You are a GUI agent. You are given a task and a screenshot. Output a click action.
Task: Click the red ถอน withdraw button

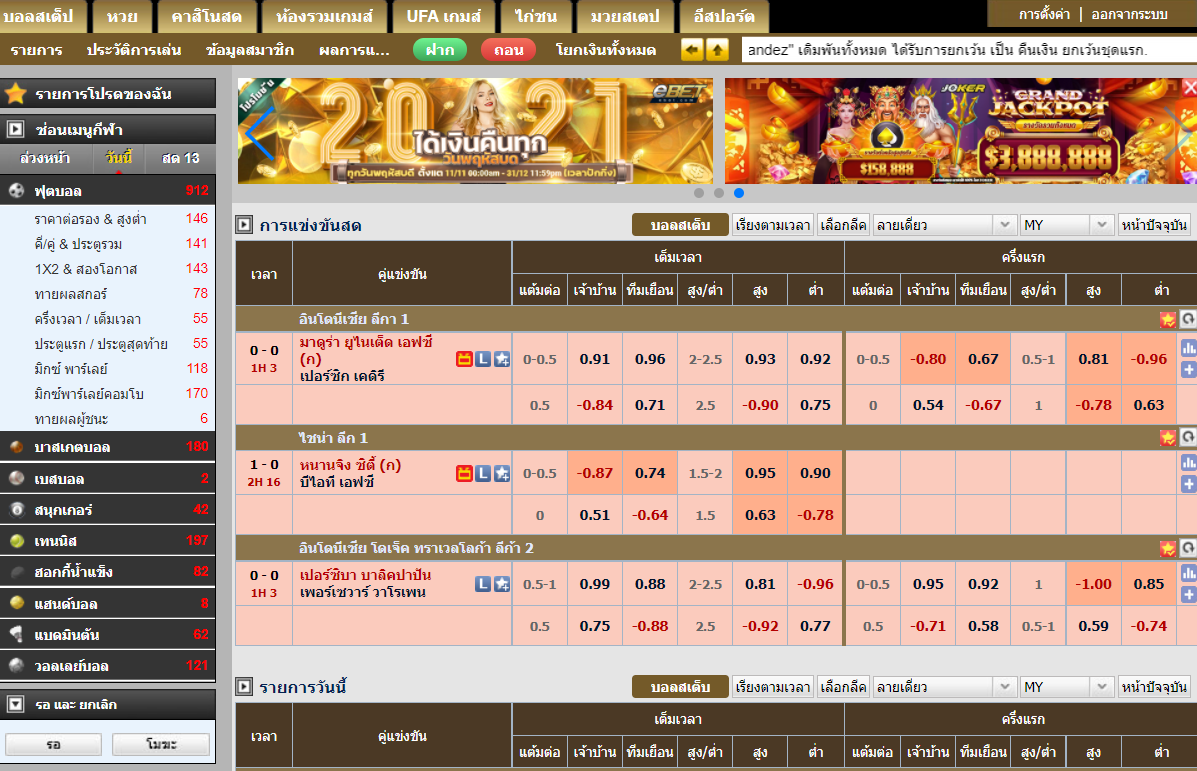(x=508, y=50)
